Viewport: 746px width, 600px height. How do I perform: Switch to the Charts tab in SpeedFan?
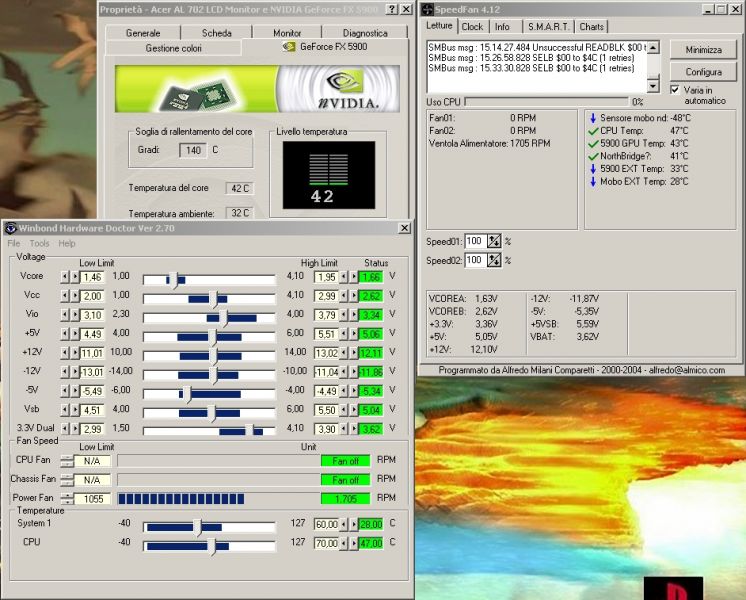pyautogui.click(x=591, y=27)
